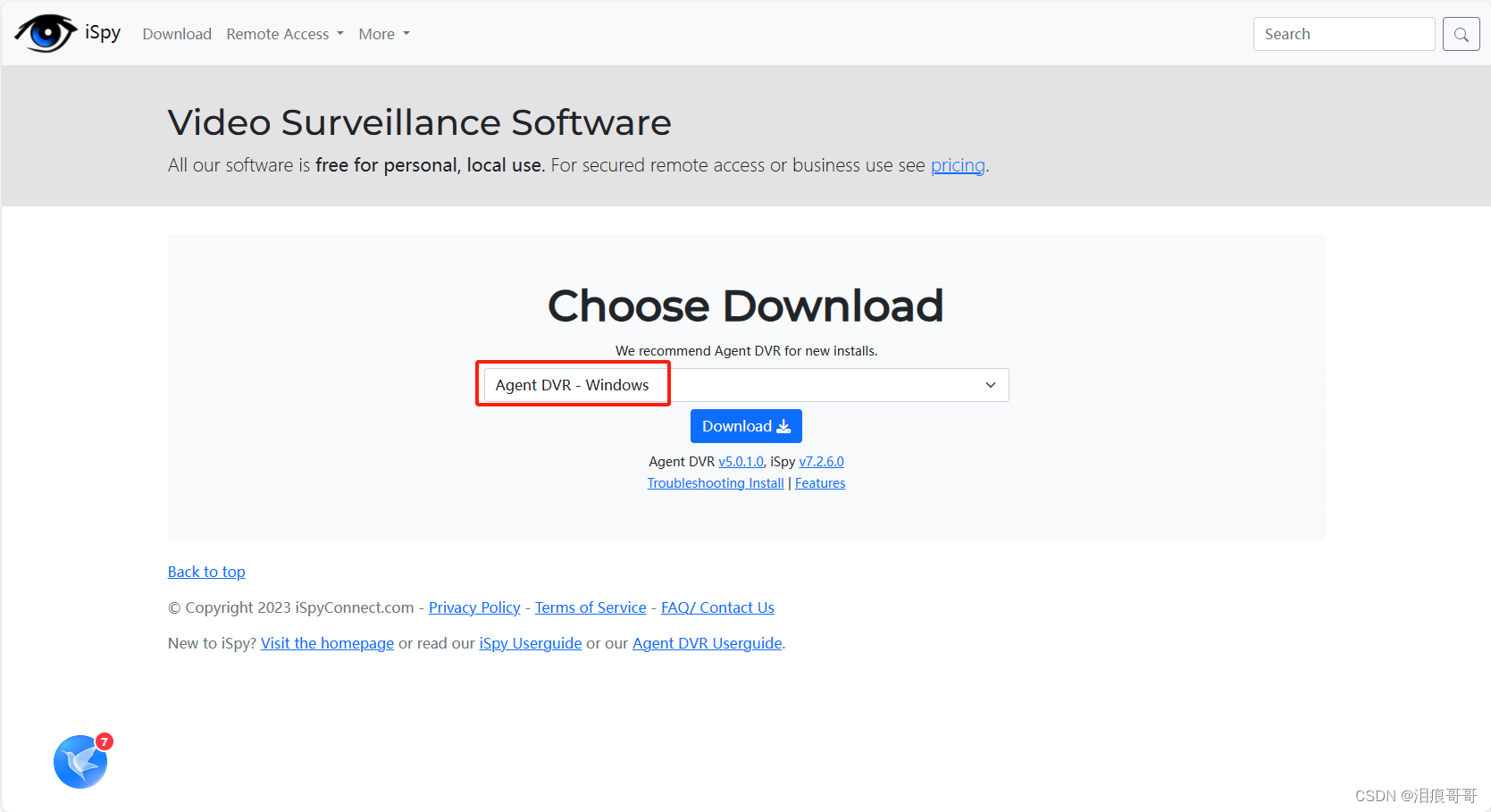This screenshot has height=812, width=1491.
Task: Click the Choose Download heading
Action: pos(746,306)
